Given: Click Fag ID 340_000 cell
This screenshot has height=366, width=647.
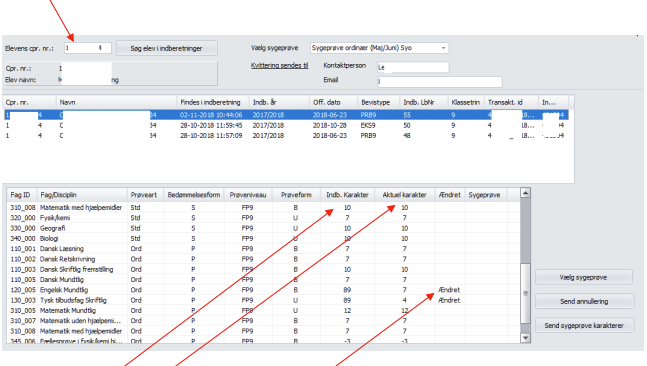Looking at the screenshot, I should (x=23, y=238).
